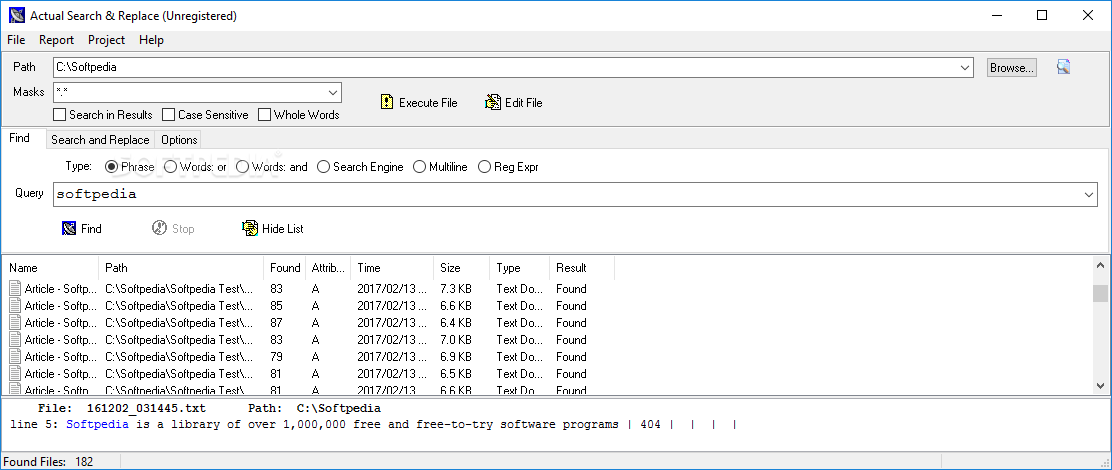Sort by the Found column header
Screen dimensions: 1112x470
click(285, 268)
